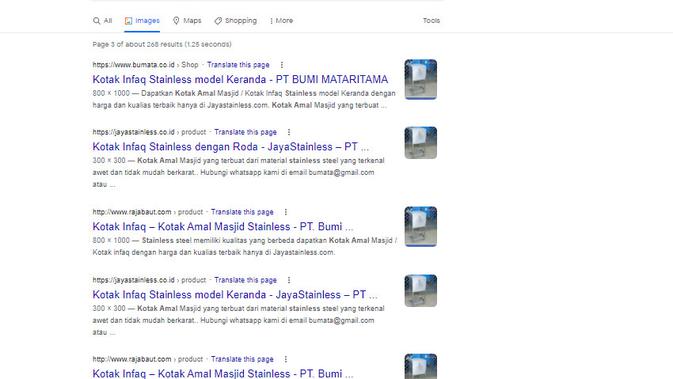This screenshot has height=379, width=673.
Task: Click the three-dot icon beside More
Action: pyautogui.click(x=271, y=21)
